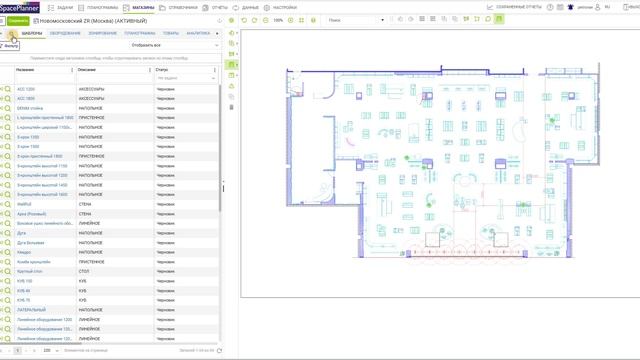This screenshot has height=360, width=640.
Task: Click the anchor icon beside store title
Action: [x=220, y=20]
